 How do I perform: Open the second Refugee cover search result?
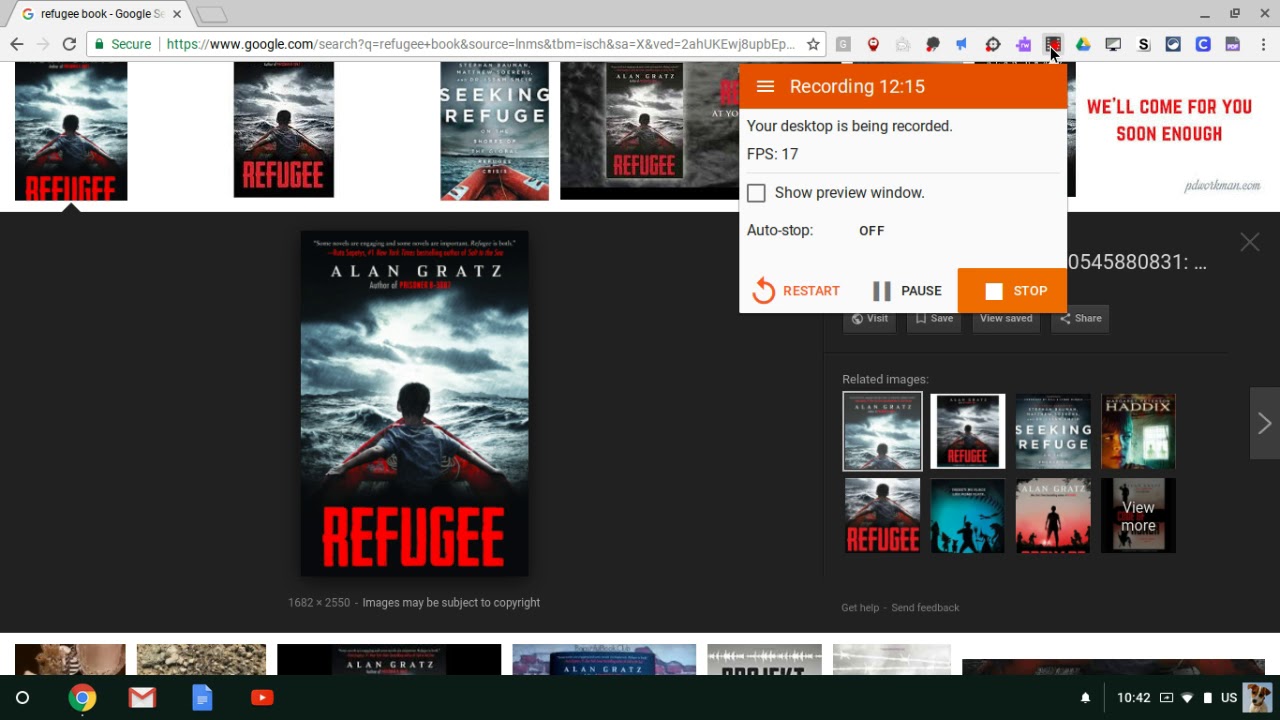point(283,130)
